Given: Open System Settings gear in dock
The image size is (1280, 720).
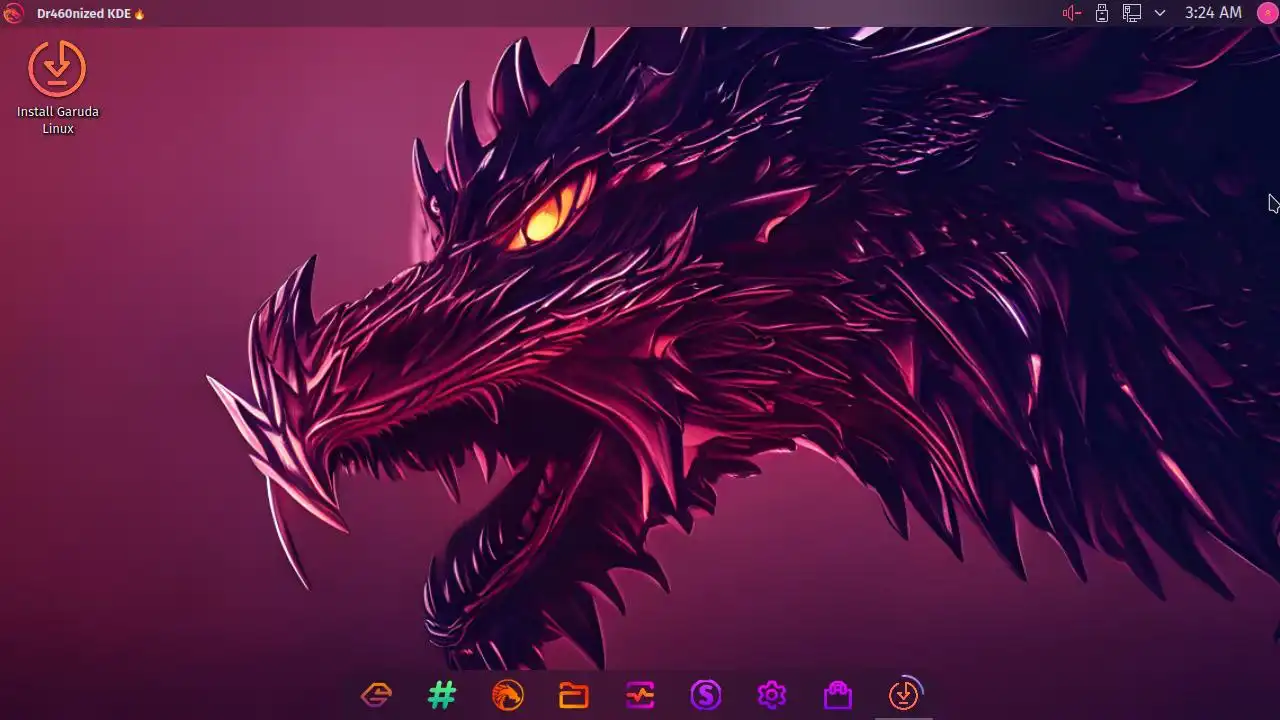Looking at the screenshot, I should [772, 694].
